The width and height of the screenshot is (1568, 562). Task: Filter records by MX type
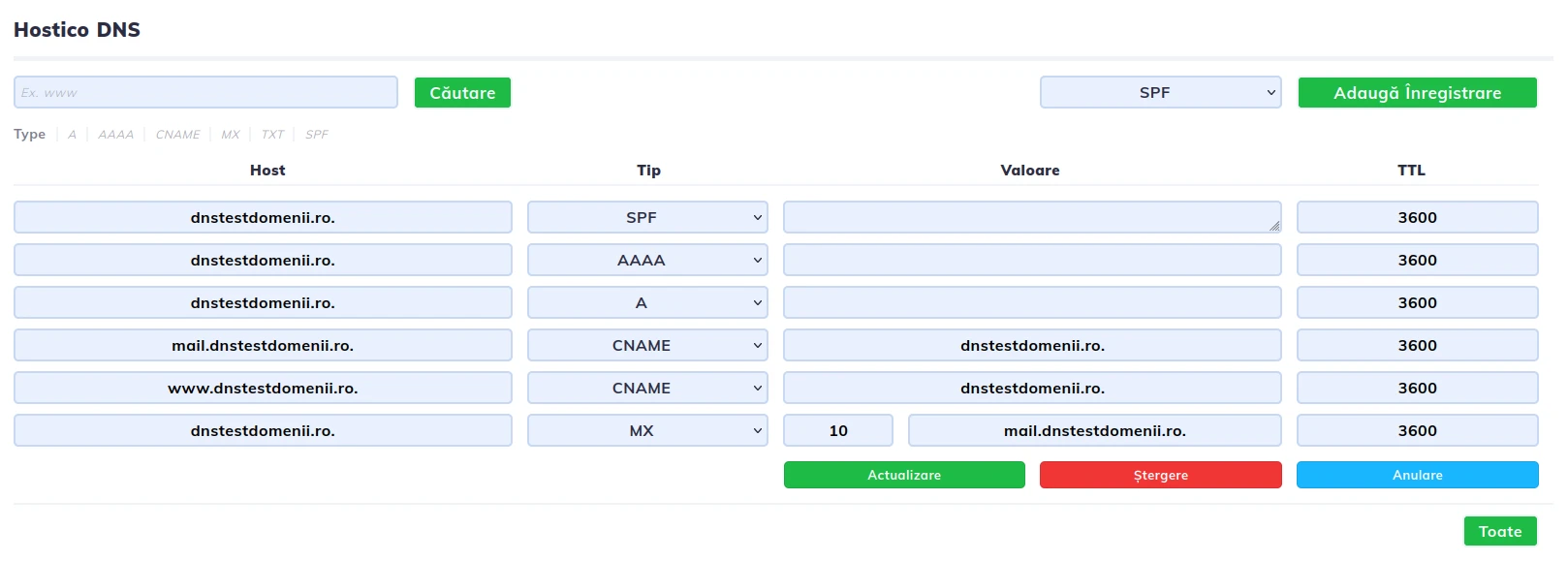(230, 135)
